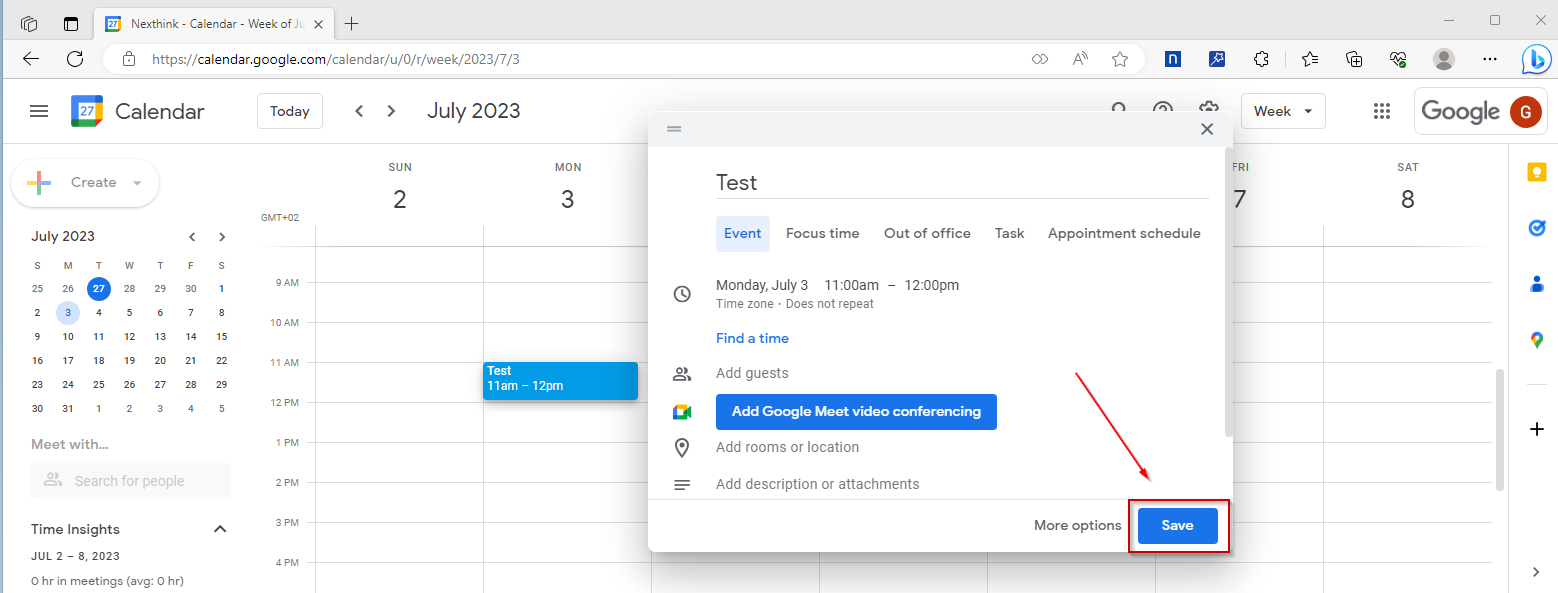The width and height of the screenshot is (1558, 593).
Task: Click the Find a time link
Action: (x=752, y=338)
